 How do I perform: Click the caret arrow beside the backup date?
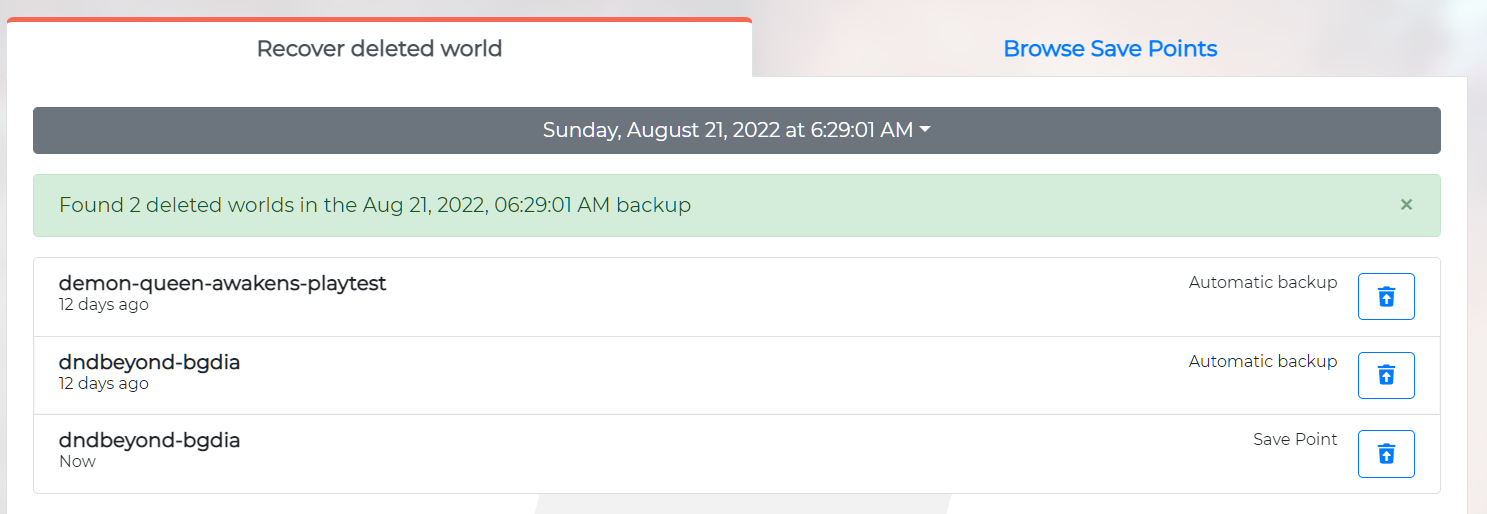[925, 130]
